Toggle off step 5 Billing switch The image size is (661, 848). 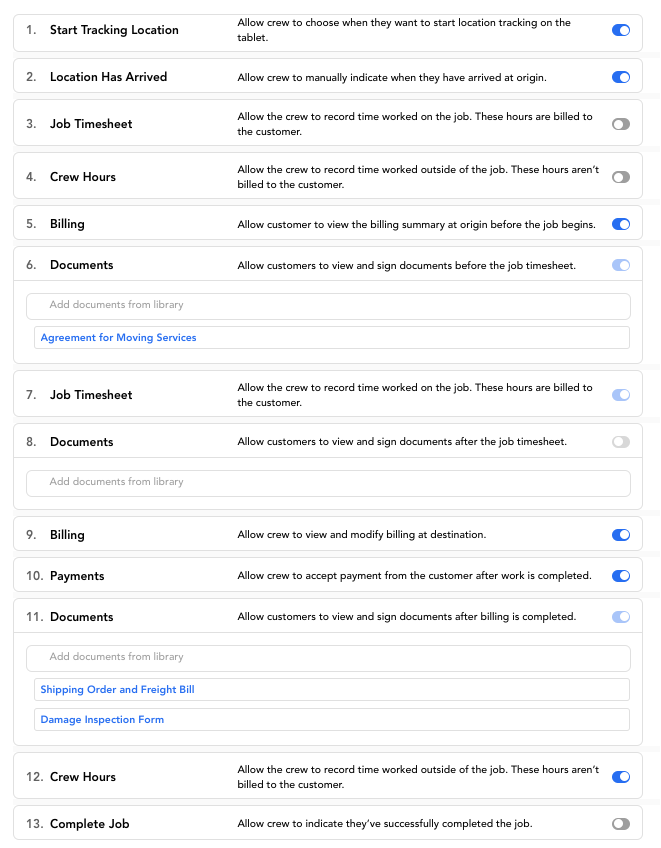pos(620,224)
